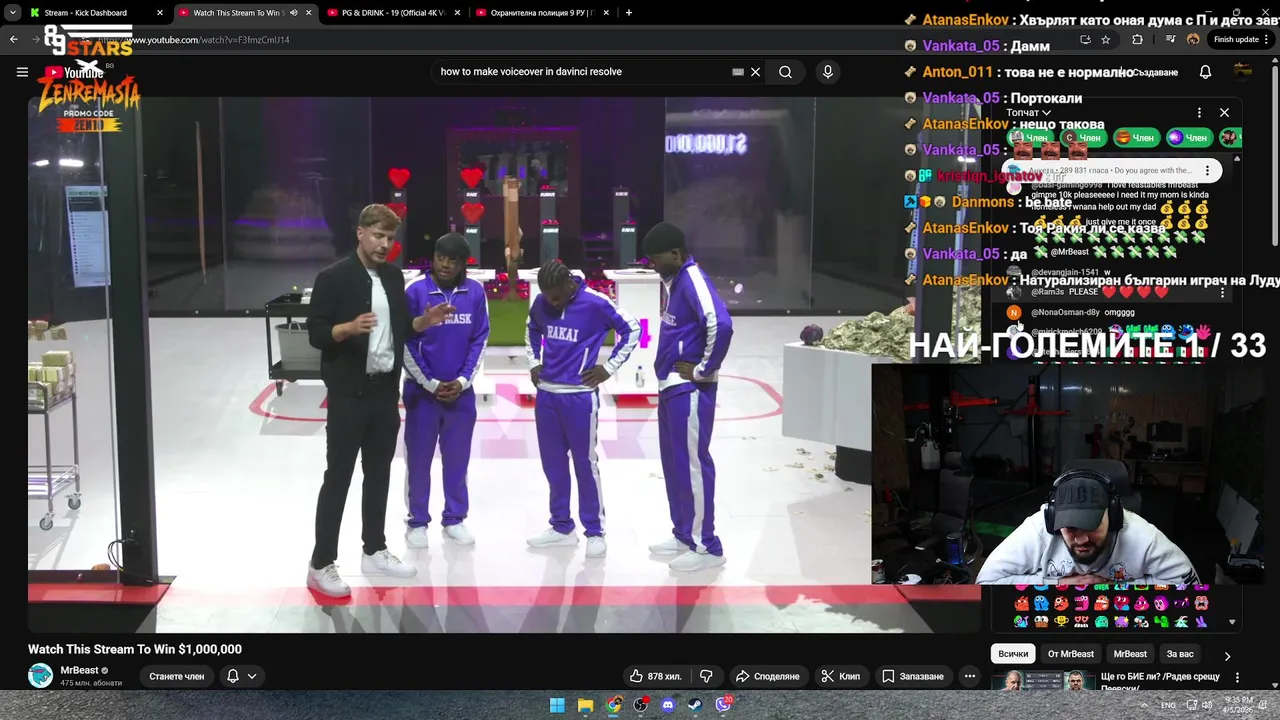Screen dimensions: 1280x720
Task: Open notification bell dropdown beside Станете член
Action: pyautogui.click(x=242, y=676)
